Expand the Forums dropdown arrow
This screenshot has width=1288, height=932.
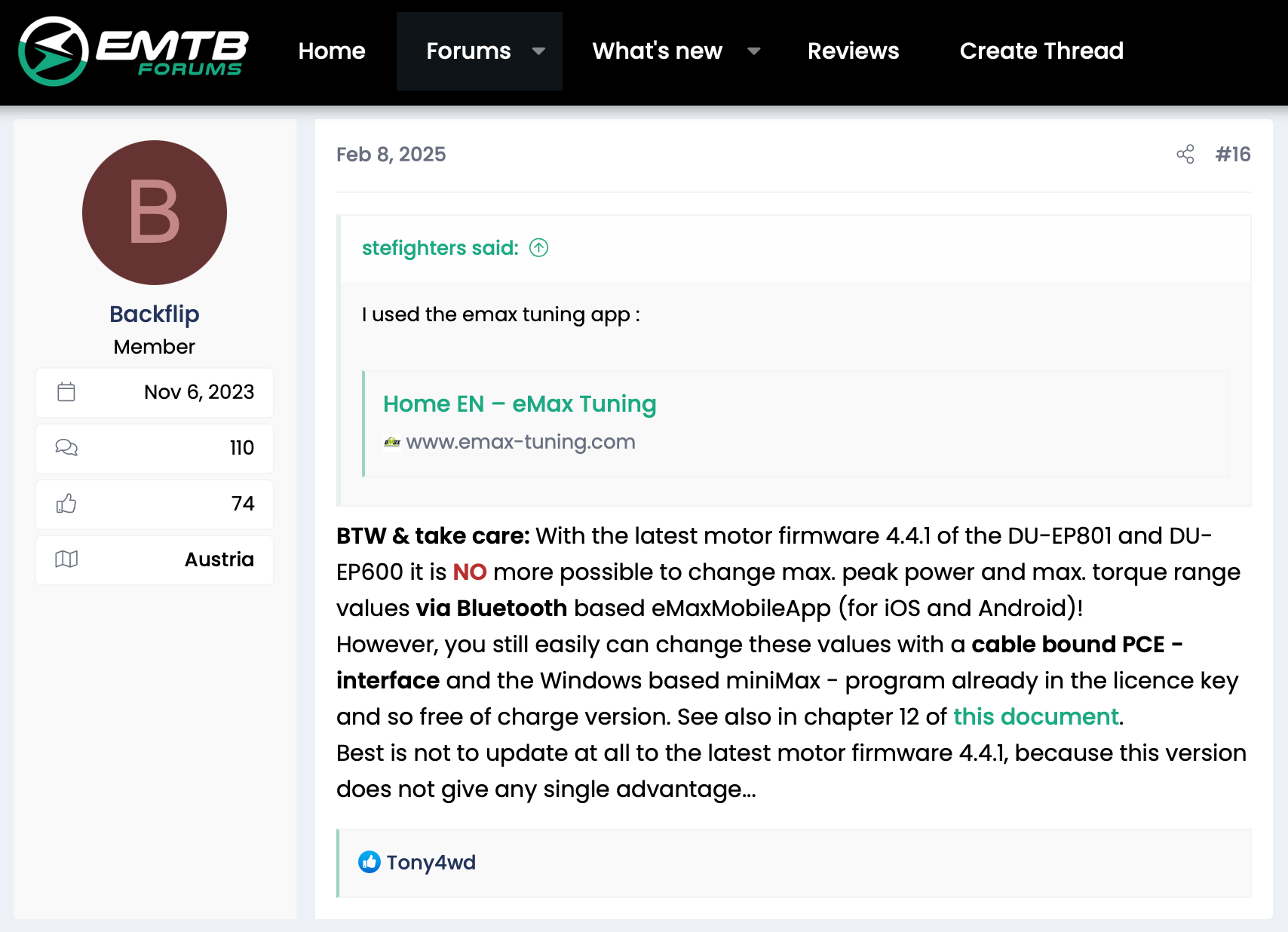538,51
